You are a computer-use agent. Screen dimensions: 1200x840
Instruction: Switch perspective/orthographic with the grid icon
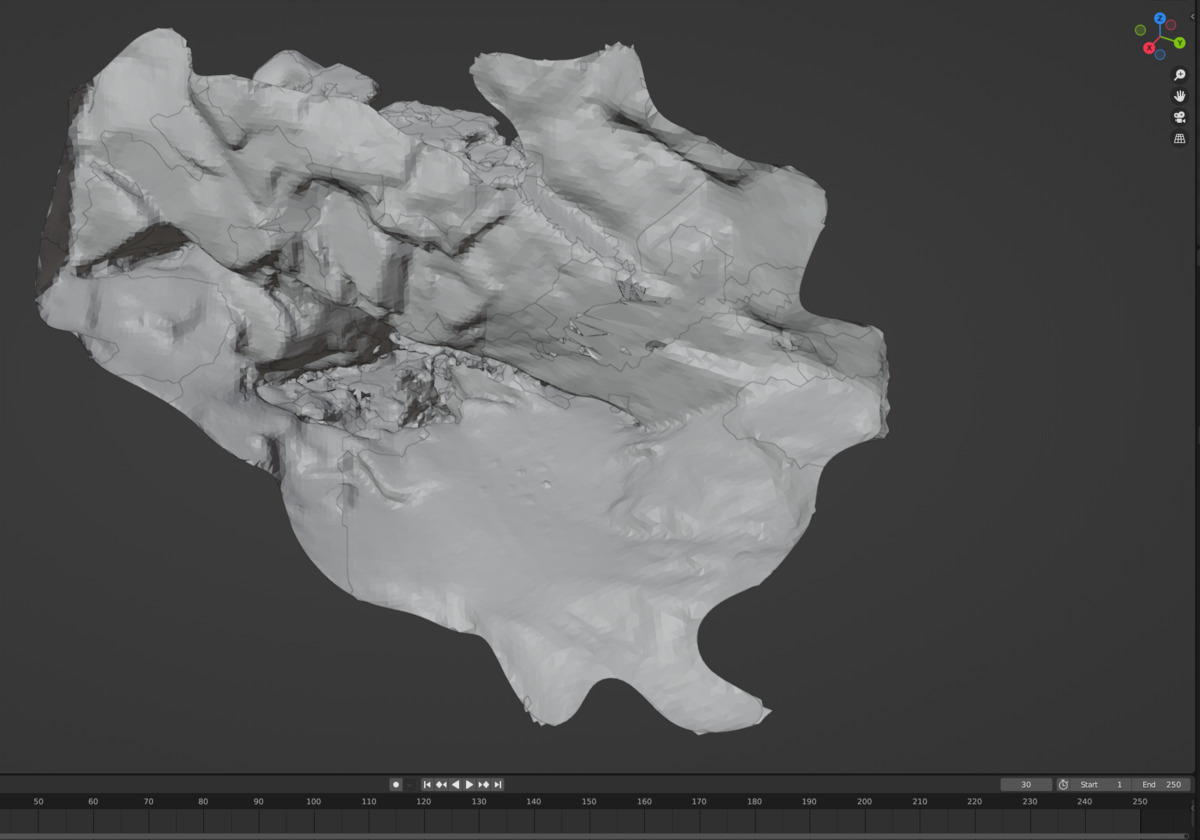[1179, 139]
